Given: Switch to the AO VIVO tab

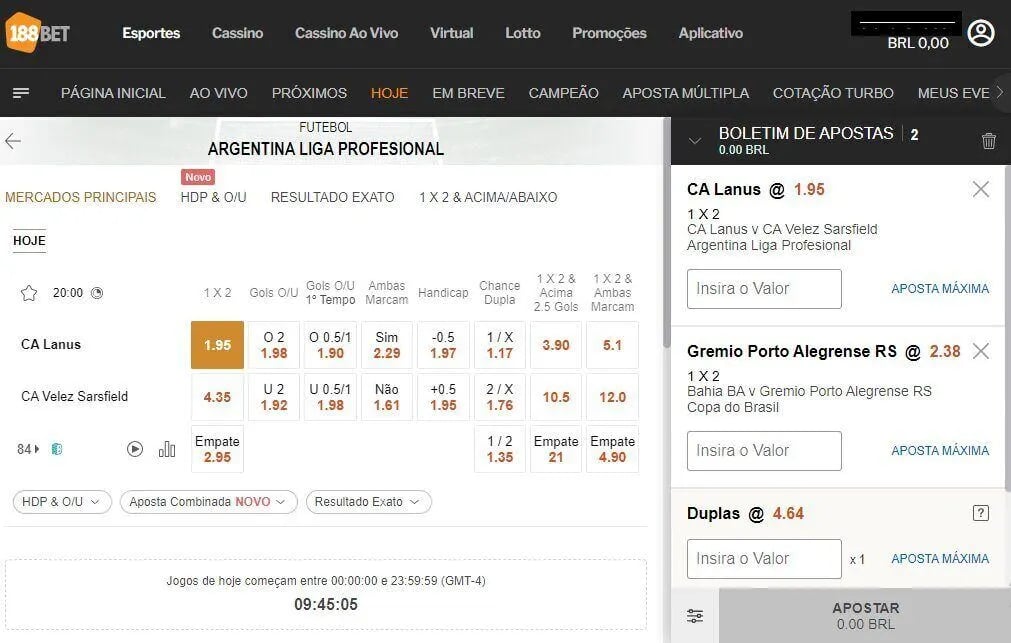Looking at the screenshot, I should pyautogui.click(x=219, y=93).
